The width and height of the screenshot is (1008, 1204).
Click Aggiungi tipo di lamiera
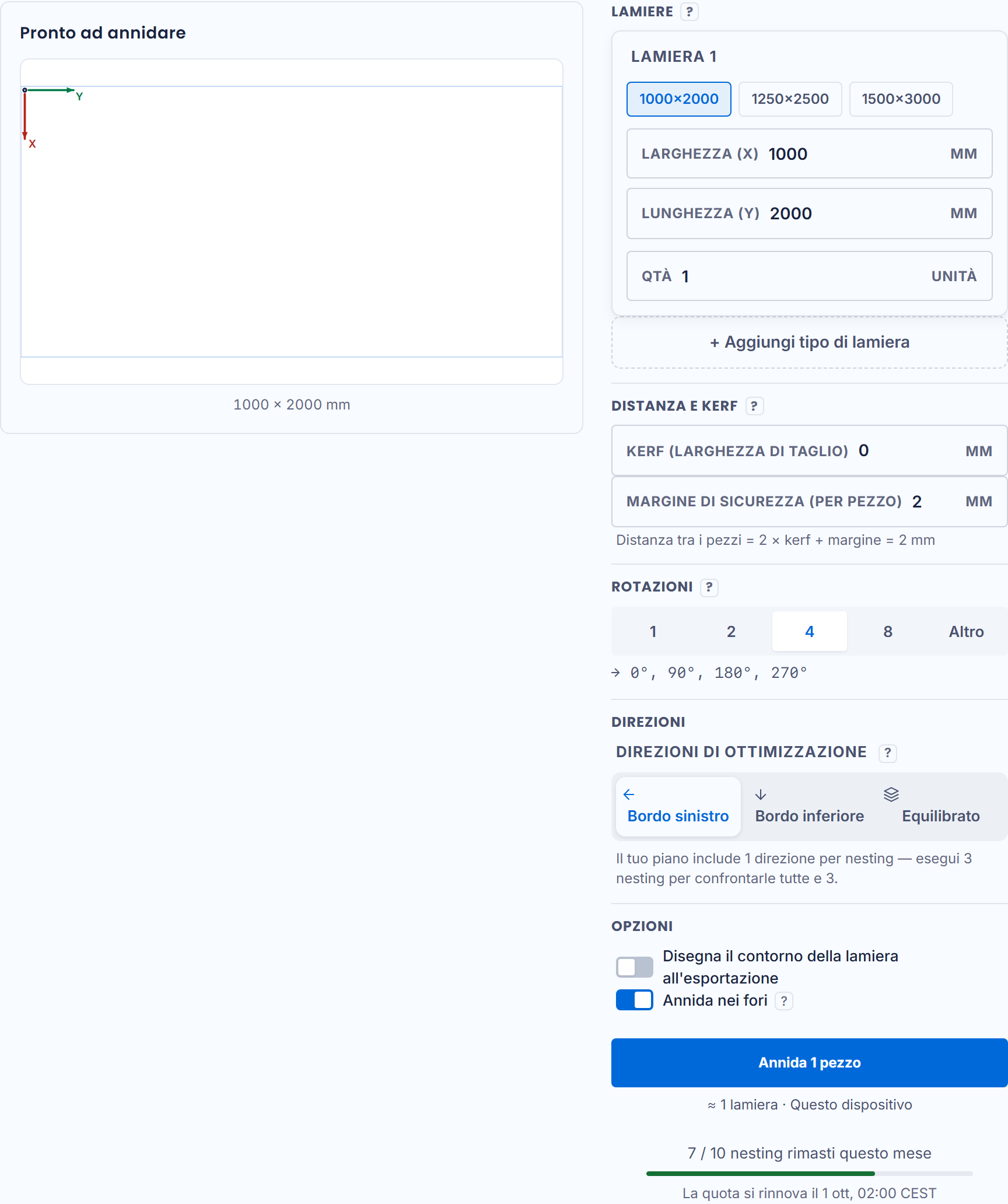coord(810,342)
